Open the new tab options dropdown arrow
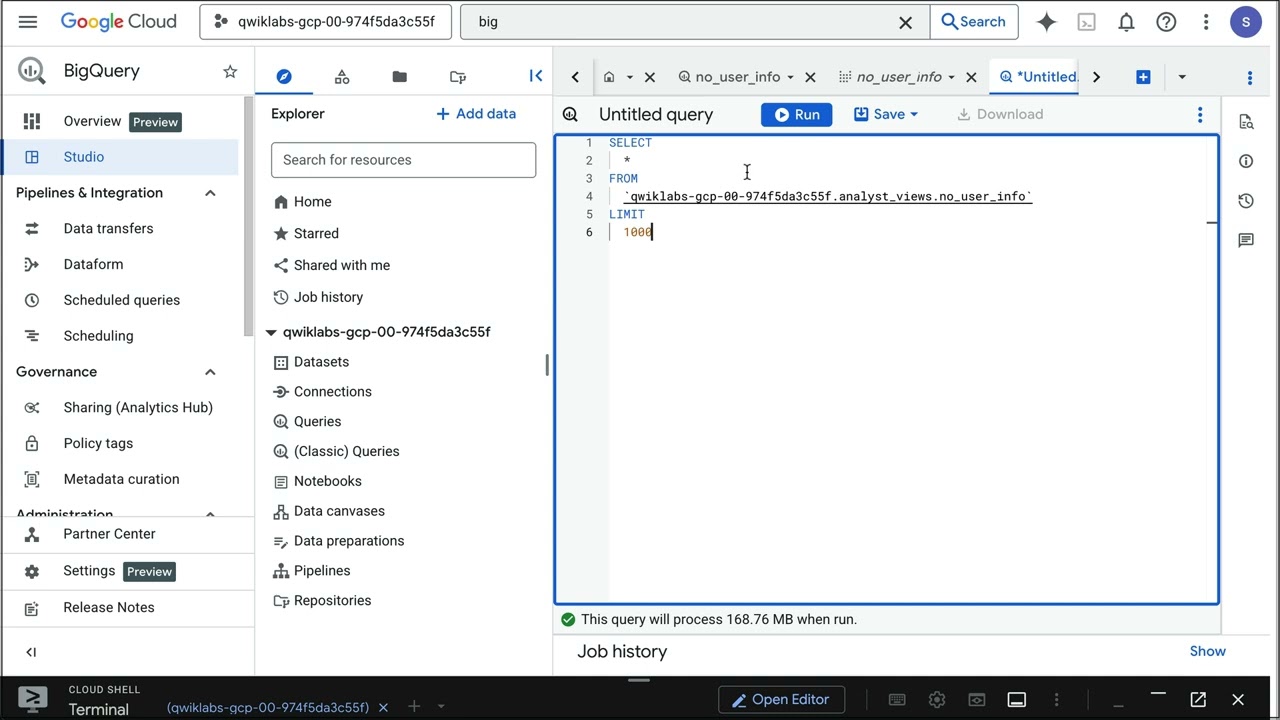Viewport: 1280px width, 720px height. coord(1182,77)
